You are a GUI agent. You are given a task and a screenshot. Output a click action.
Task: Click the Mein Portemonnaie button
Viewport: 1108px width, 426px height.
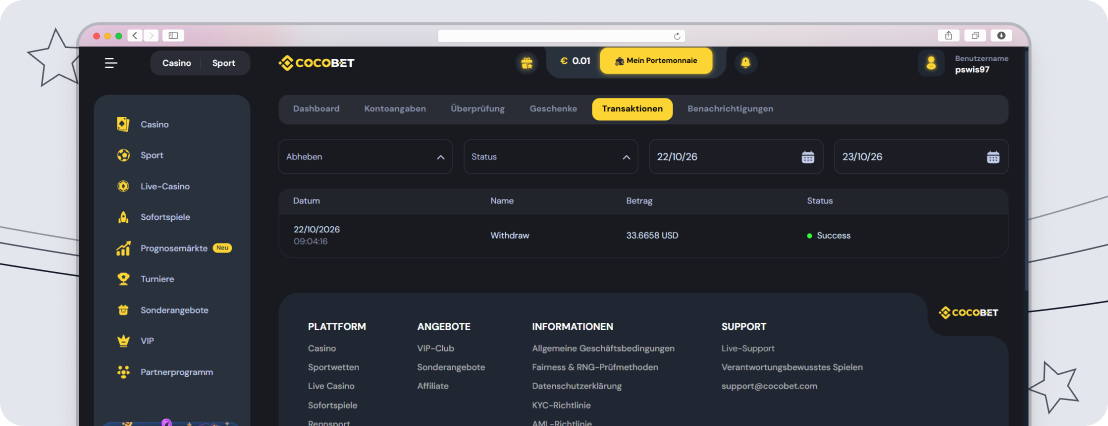[656, 61]
